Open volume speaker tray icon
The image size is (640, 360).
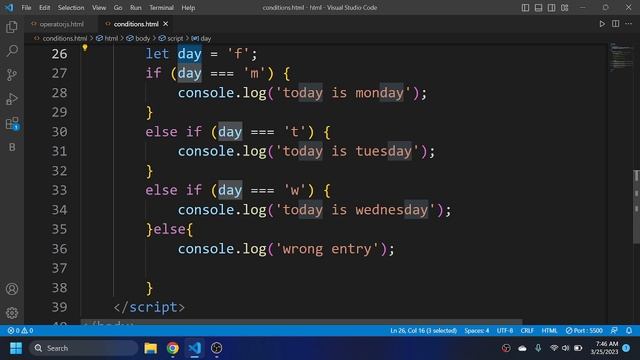tap(565, 348)
